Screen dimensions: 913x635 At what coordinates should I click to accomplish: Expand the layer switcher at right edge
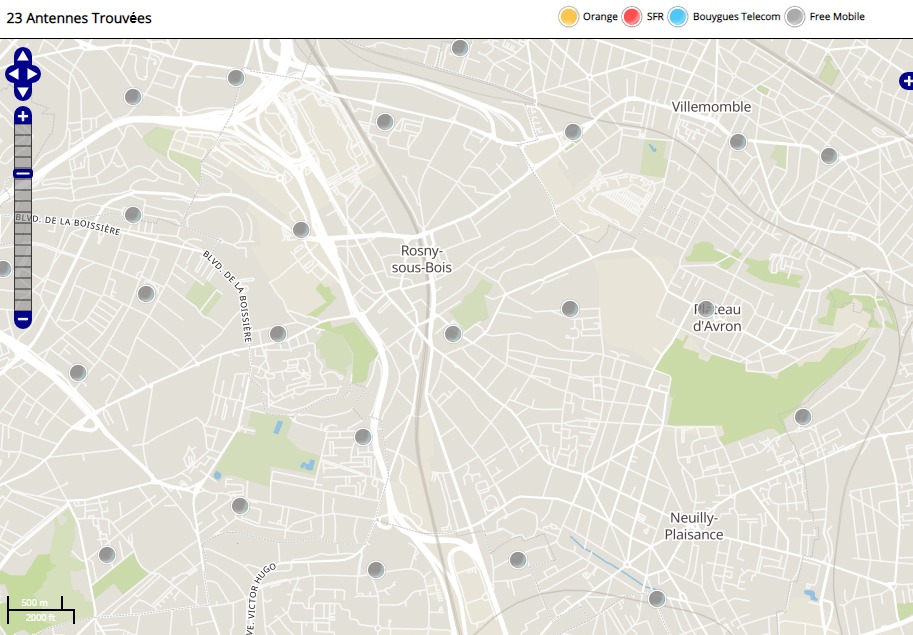point(906,81)
